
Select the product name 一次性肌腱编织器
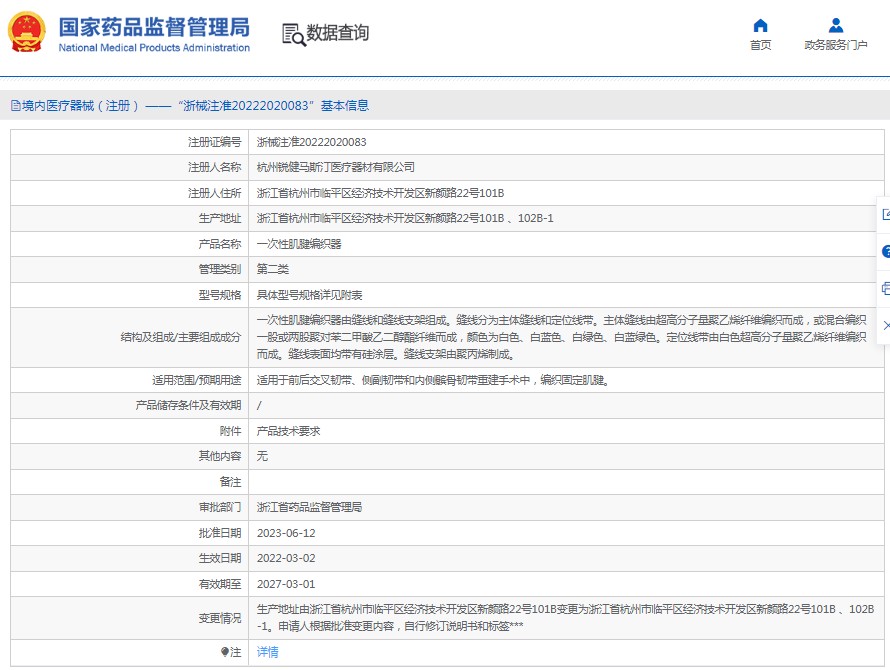click(299, 244)
